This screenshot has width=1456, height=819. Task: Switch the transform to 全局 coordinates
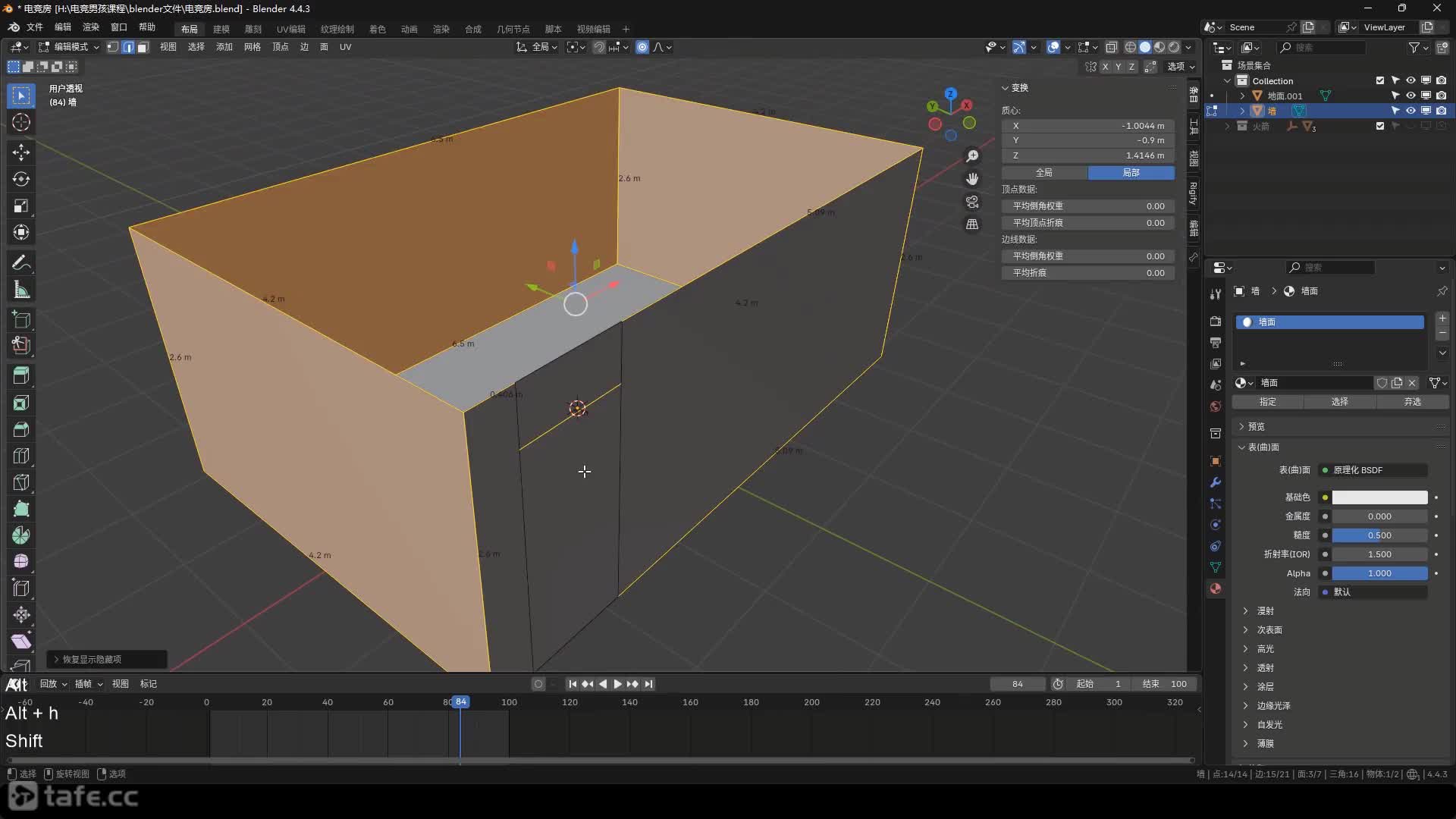click(x=1044, y=173)
